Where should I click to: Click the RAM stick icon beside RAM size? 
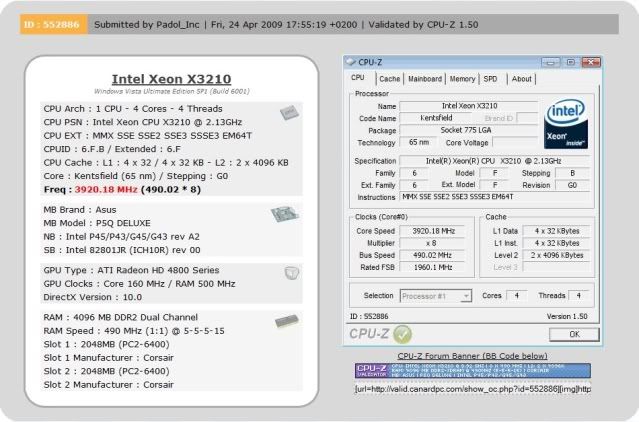pyautogui.click(x=286, y=321)
